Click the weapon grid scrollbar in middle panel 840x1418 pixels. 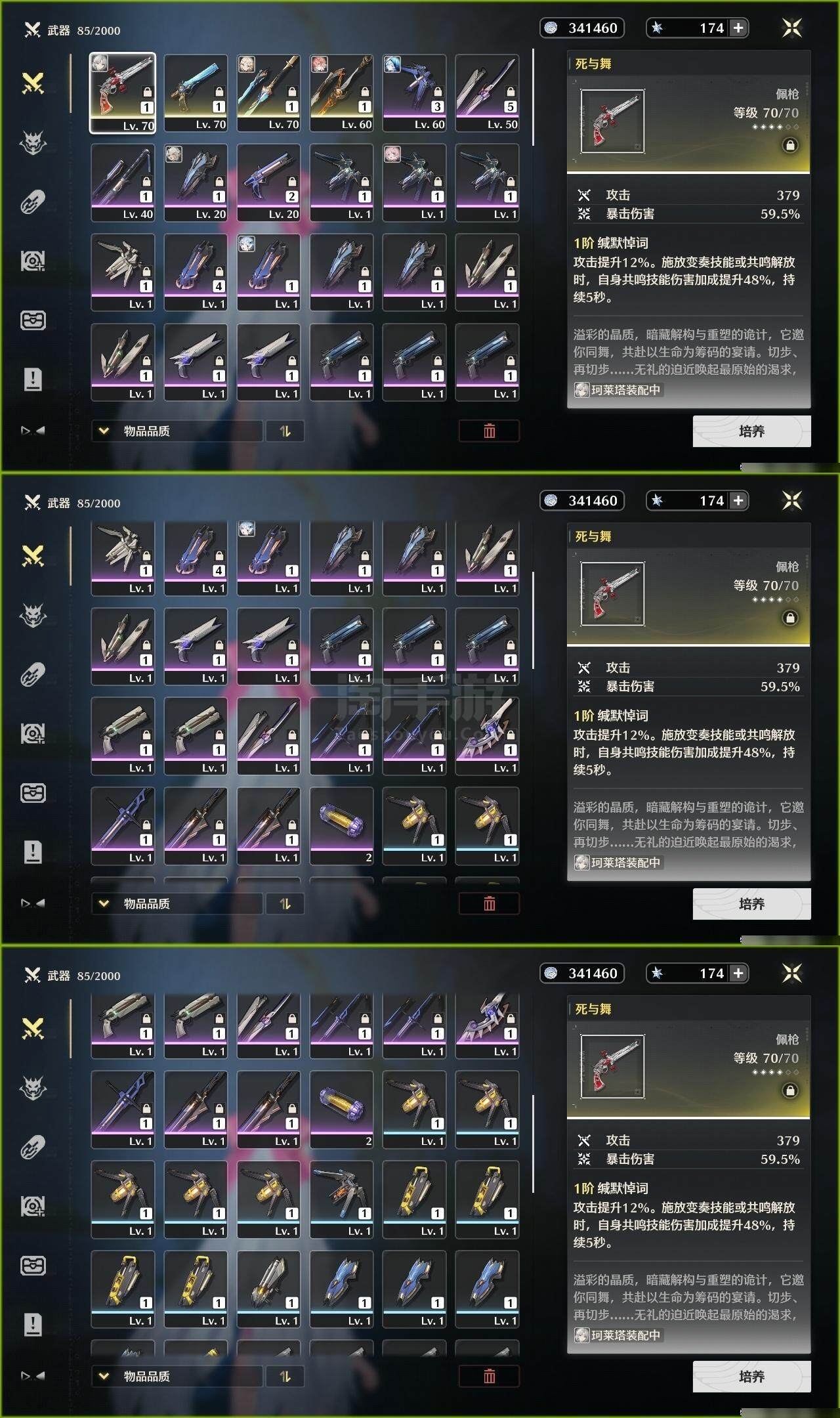click(533, 620)
